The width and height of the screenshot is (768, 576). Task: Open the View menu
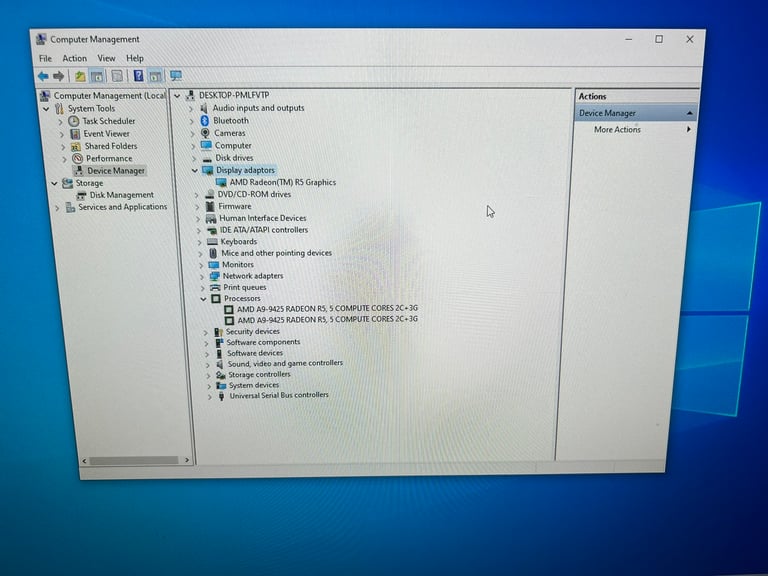coord(106,58)
